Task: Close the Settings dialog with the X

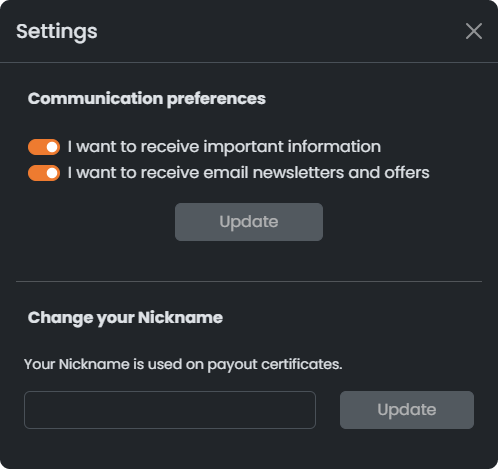Action: pyautogui.click(x=474, y=31)
